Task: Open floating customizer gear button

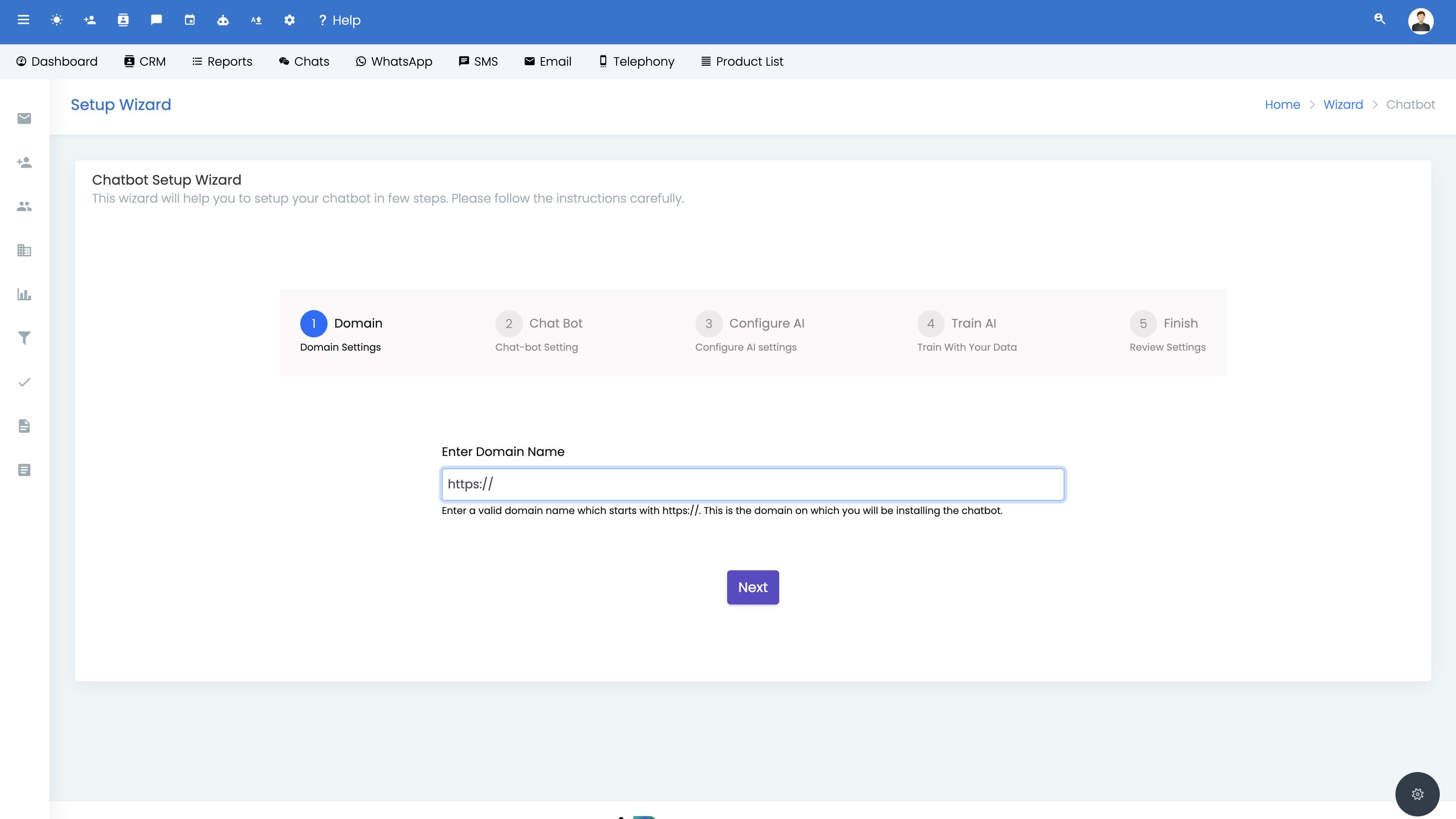Action: [x=1417, y=794]
